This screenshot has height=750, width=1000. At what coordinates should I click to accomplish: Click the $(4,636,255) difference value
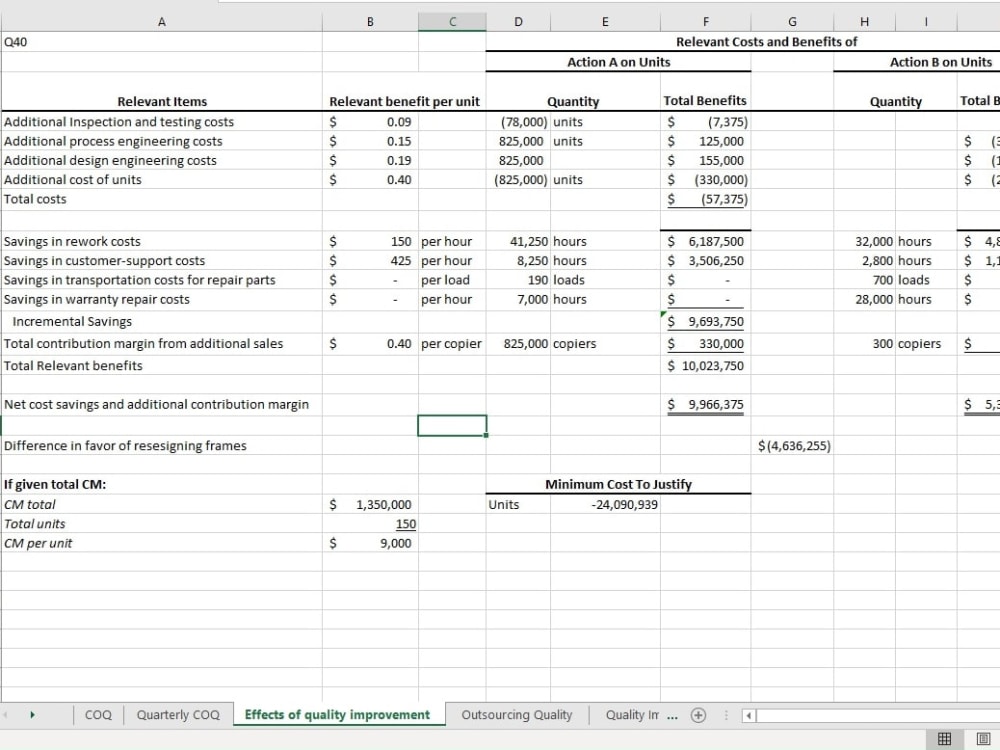coord(792,445)
